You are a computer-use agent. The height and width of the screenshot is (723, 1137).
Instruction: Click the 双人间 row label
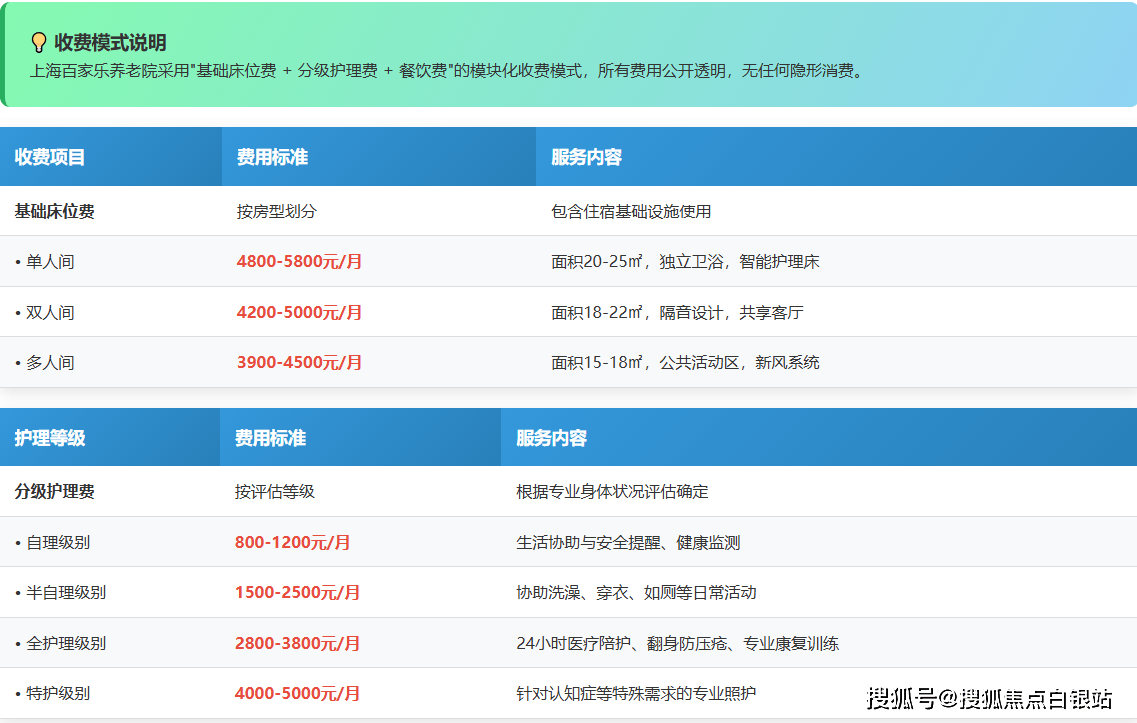click(49, 313)
